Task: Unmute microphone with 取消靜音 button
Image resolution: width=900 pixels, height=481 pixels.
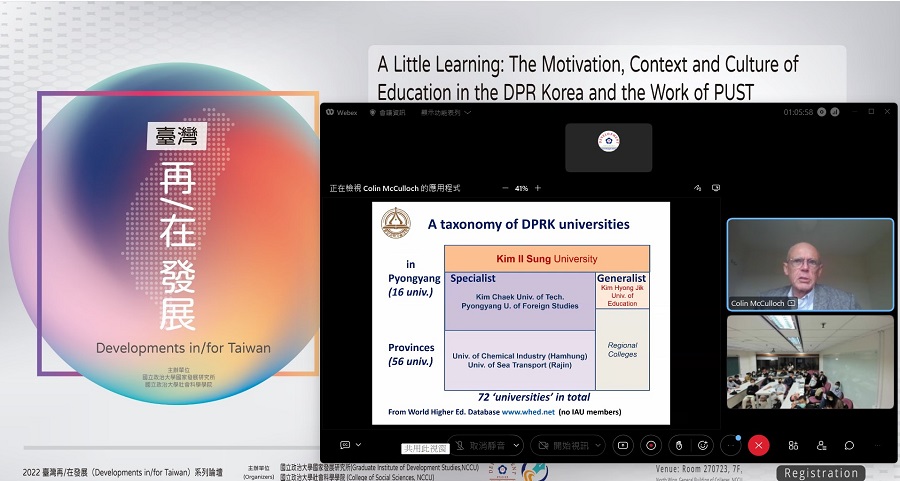Action: pyautogui.click(x=480, y=445)
